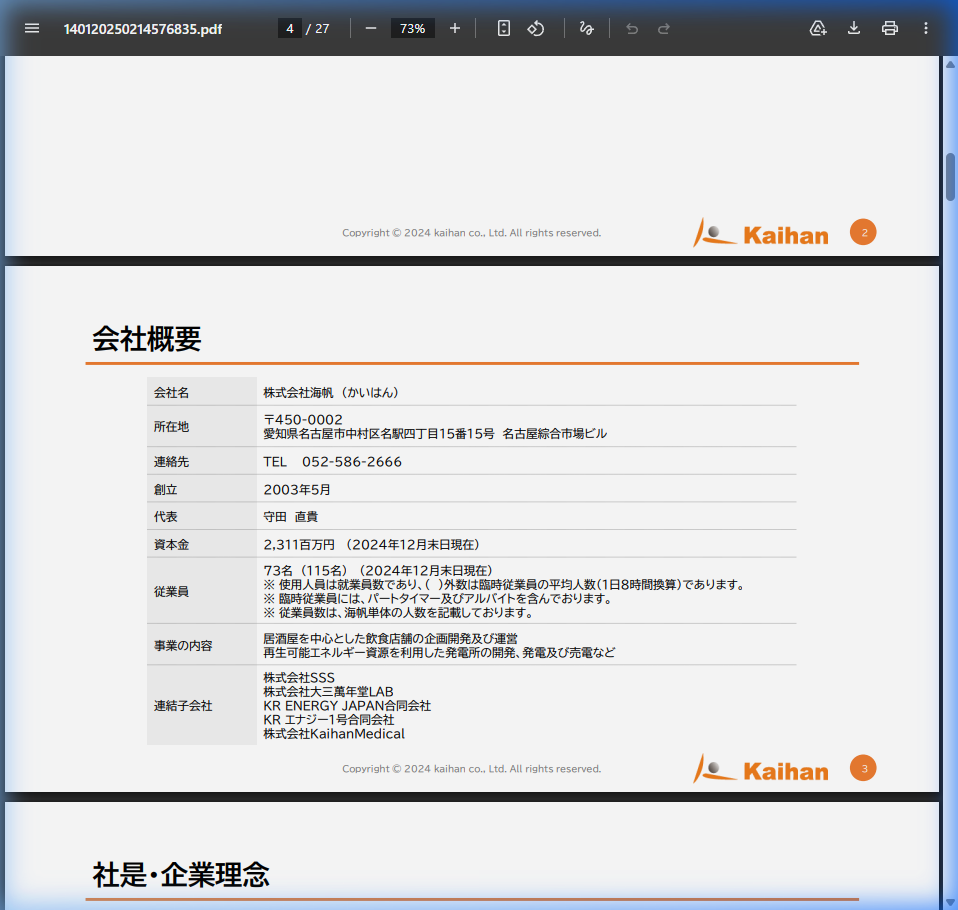This screenshot has height=910, width=958.
Task: Click the redo arrow icon
Action: click(x=664, y=28)
